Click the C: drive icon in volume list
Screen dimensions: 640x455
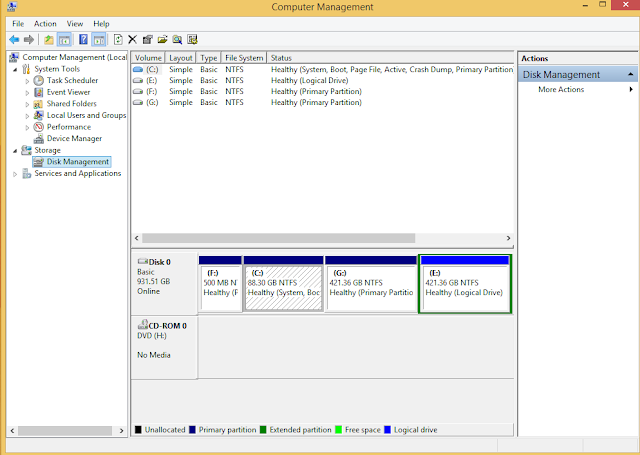[x=138, y=69]
